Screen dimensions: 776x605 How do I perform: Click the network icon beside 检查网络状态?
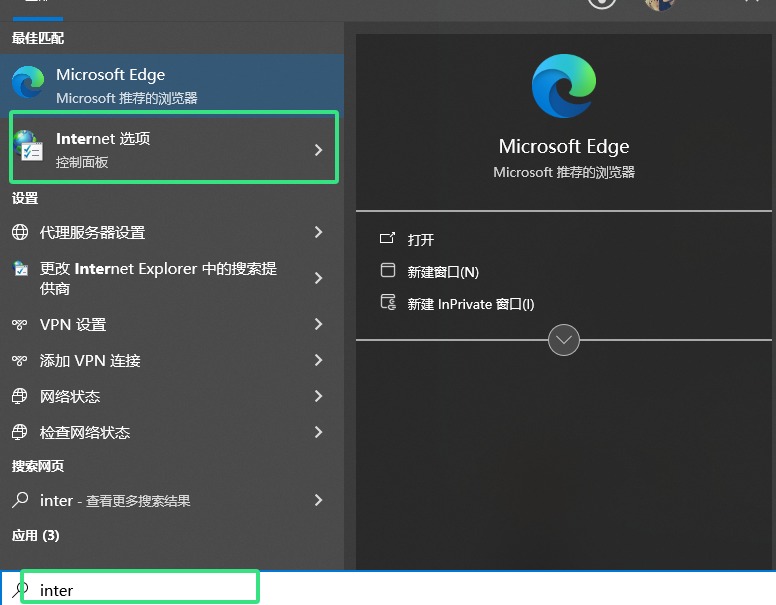[20, 432]
